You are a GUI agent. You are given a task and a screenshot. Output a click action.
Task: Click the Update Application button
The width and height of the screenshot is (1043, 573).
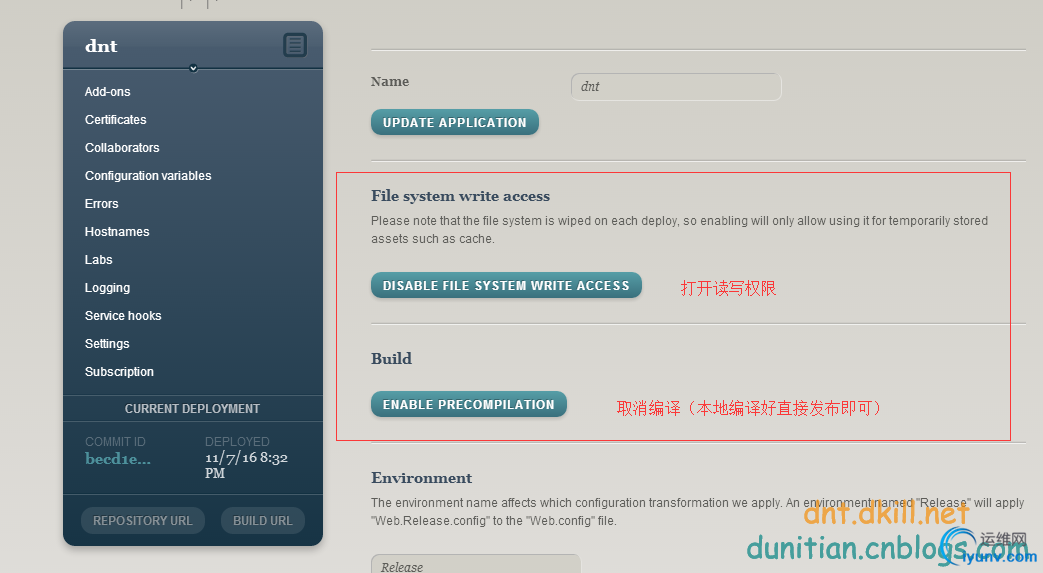(455, 122)
